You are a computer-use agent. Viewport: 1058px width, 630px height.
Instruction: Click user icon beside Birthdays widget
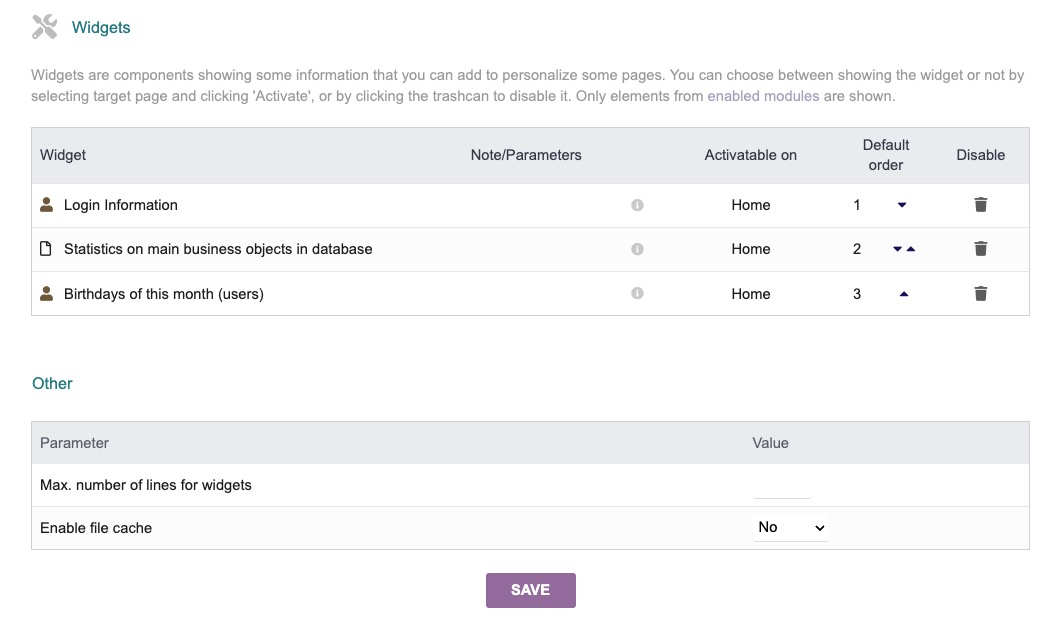pyautogui.click(x=46, y=293)
